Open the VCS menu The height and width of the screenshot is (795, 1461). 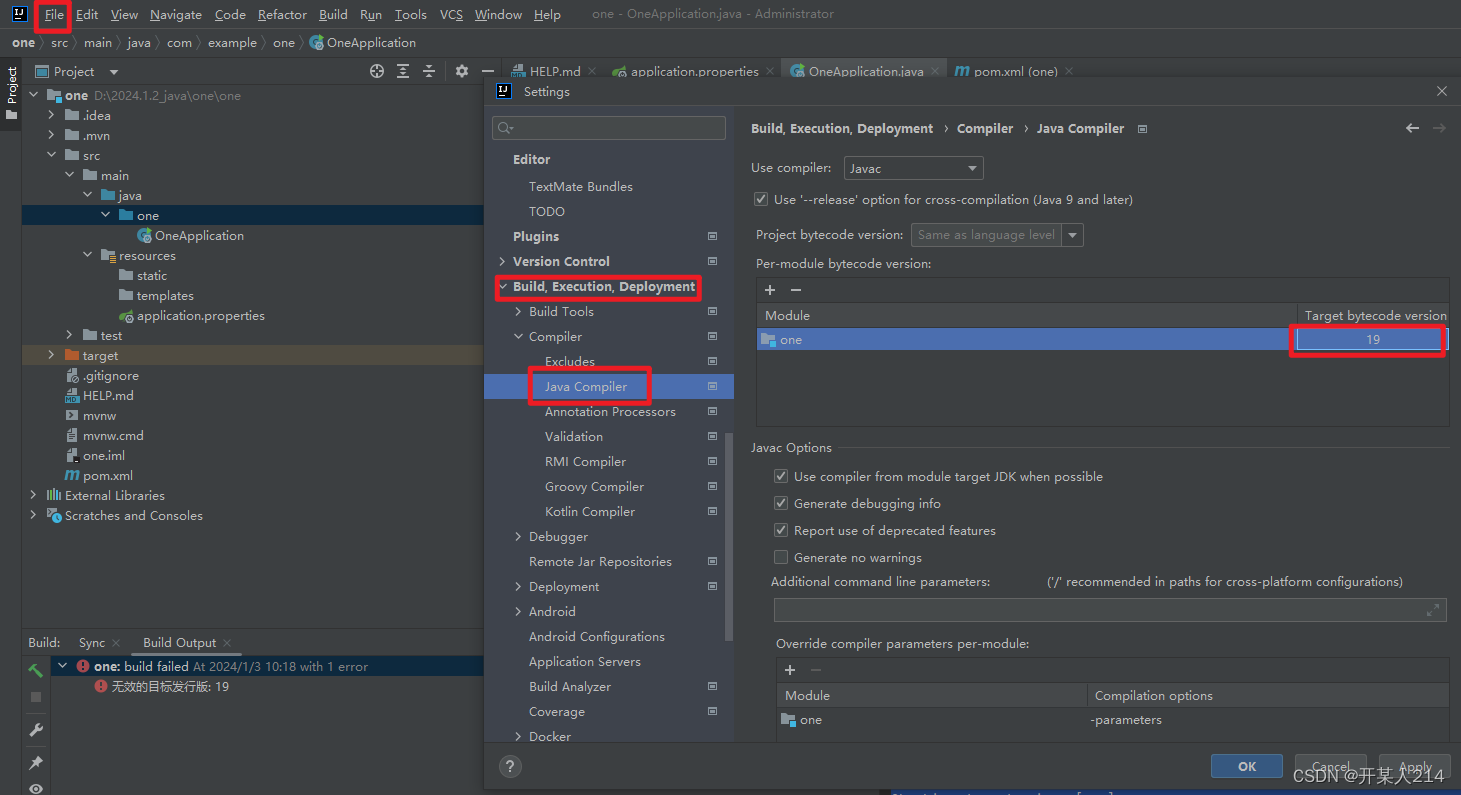tap(451, 15)
